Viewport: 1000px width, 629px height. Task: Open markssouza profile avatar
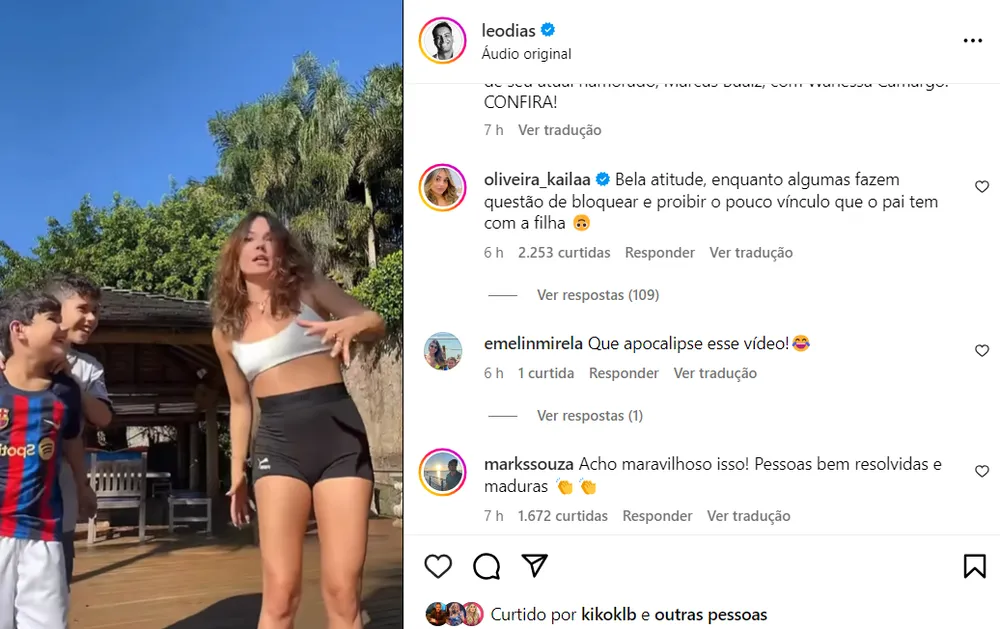click(x=443, y=472)
